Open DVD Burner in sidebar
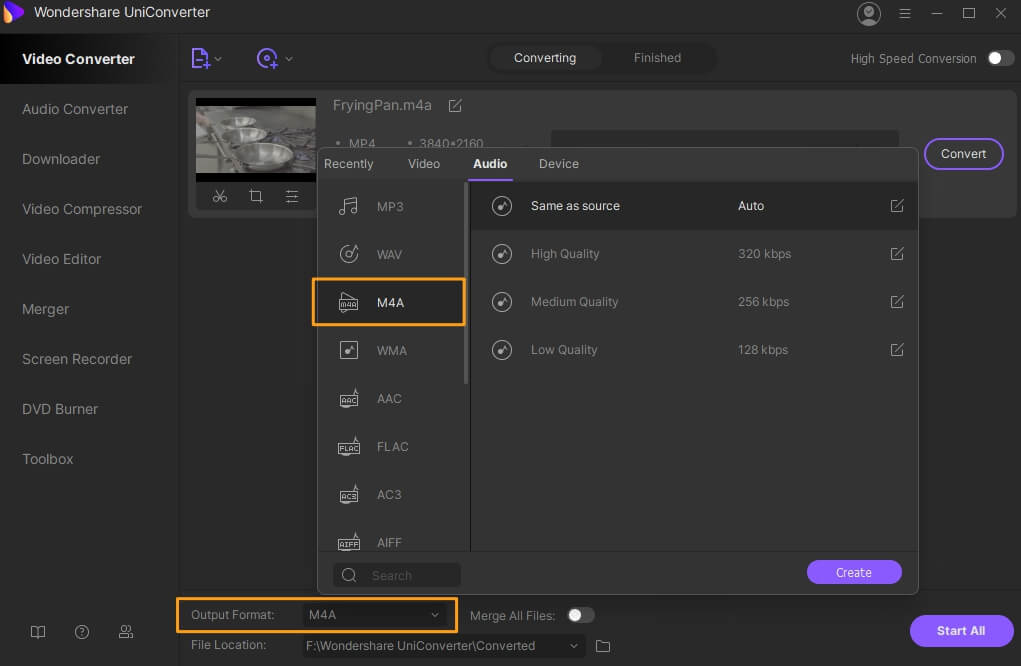The width and height of the screenshot is (1021, 666). (60, 409)
